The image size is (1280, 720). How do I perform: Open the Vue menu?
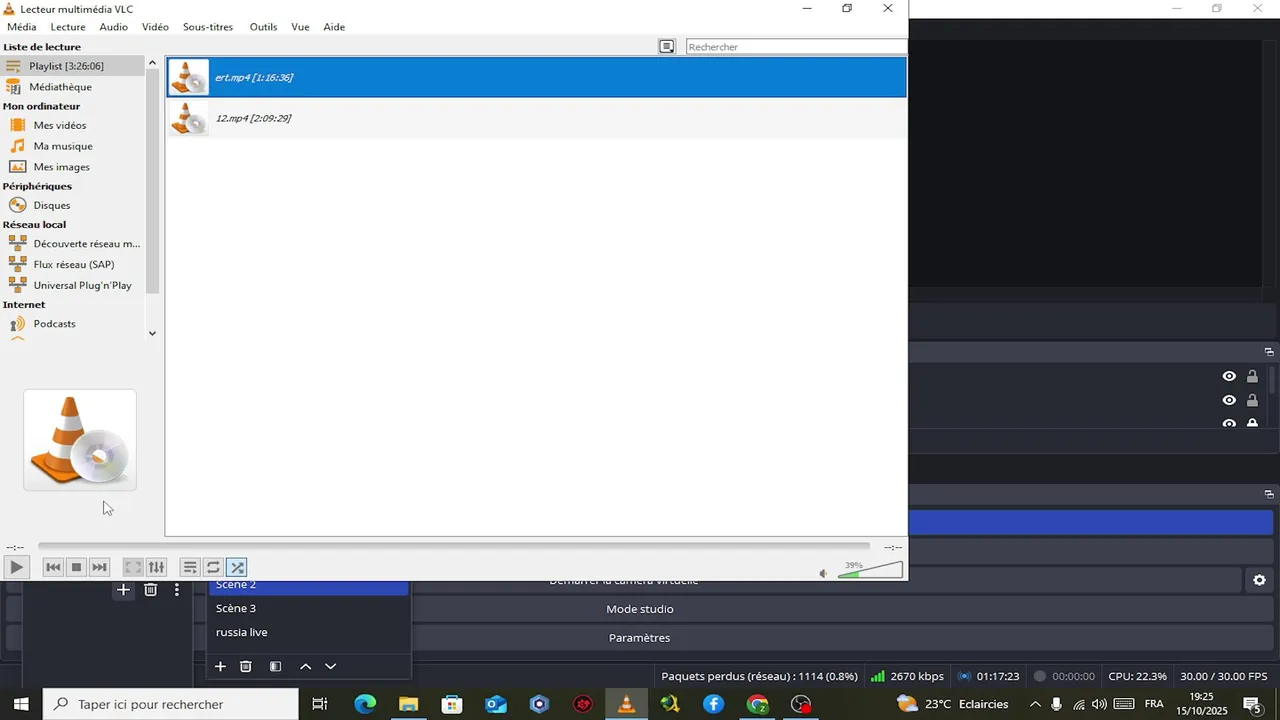[300, 27]
